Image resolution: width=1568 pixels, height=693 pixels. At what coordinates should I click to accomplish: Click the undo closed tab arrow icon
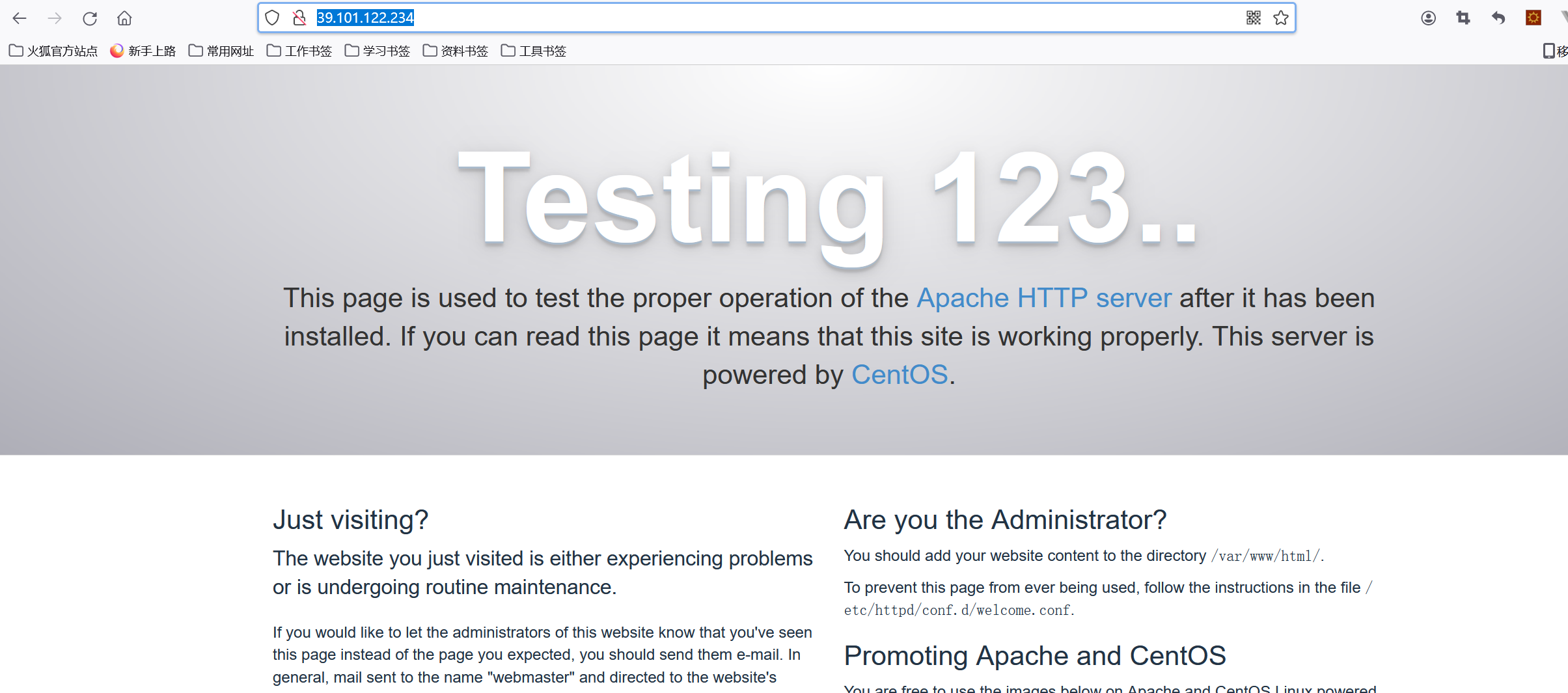click(x=1498, y=18)
